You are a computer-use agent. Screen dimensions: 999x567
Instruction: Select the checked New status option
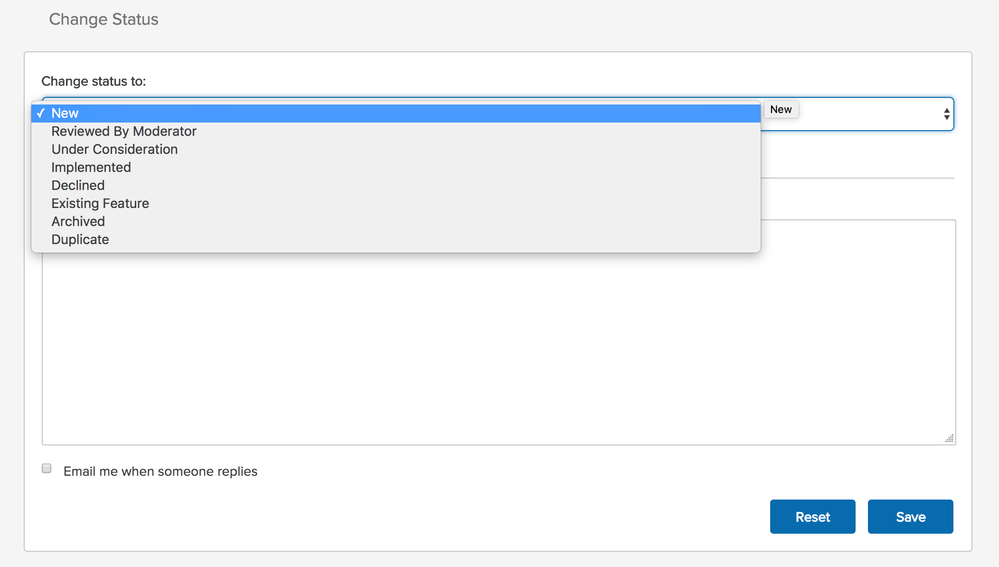point(396,113)
